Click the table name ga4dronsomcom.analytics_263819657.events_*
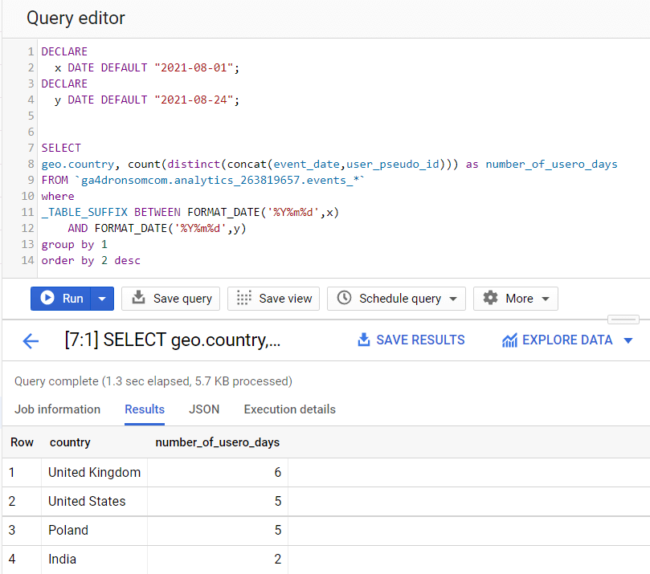The image size is (650, 574). [x=220, y=180]
